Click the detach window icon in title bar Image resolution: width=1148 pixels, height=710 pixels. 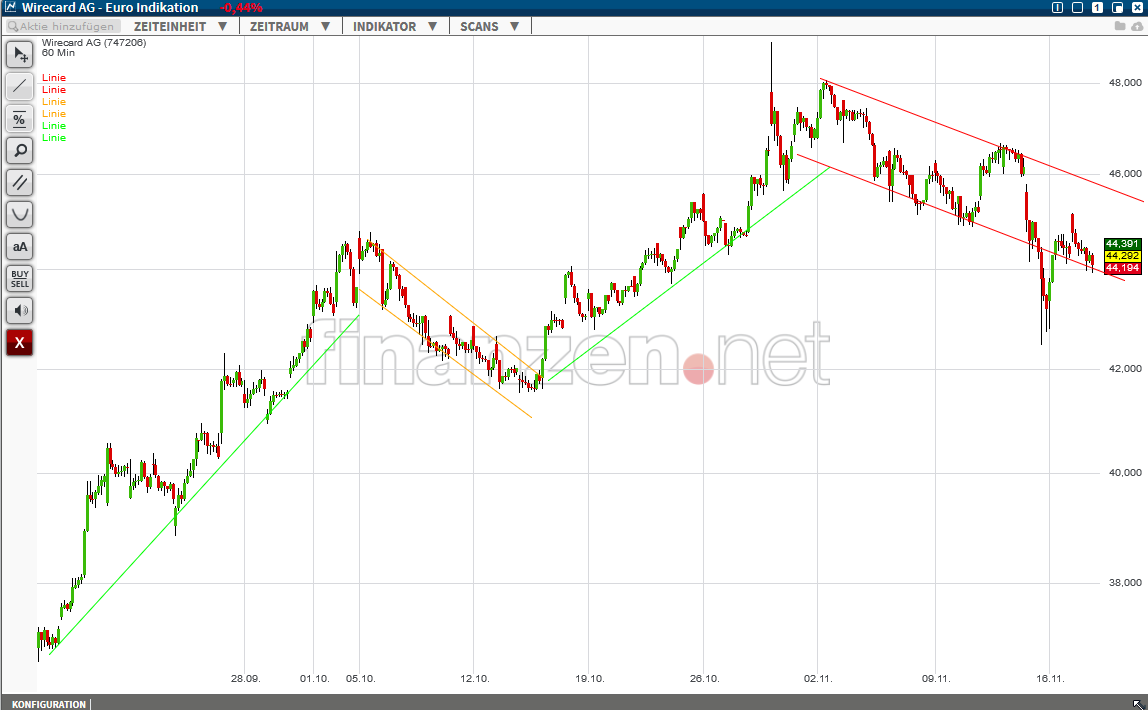[1117, 7]
